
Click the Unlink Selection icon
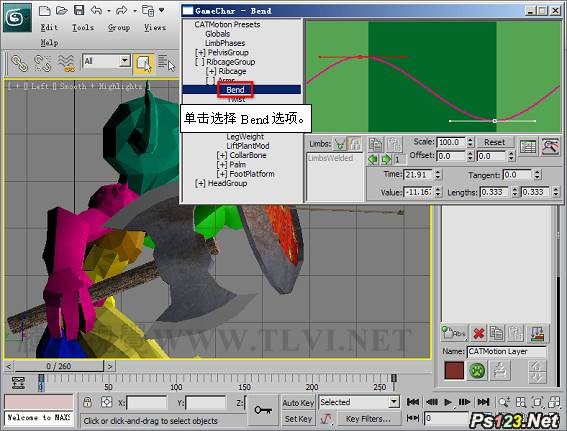point(42,63)
